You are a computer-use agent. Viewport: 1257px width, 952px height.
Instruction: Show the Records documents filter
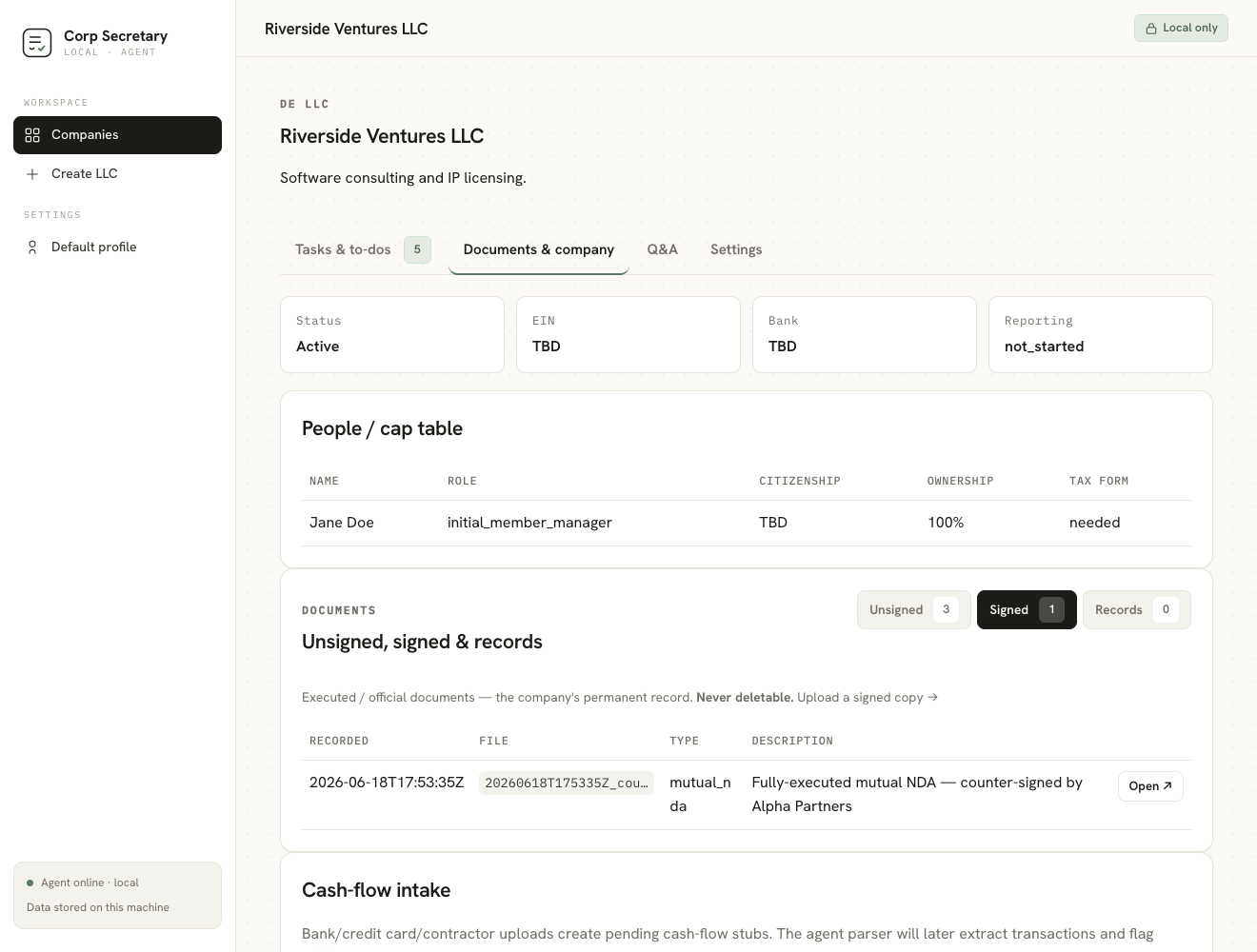tap(1137, 610)
